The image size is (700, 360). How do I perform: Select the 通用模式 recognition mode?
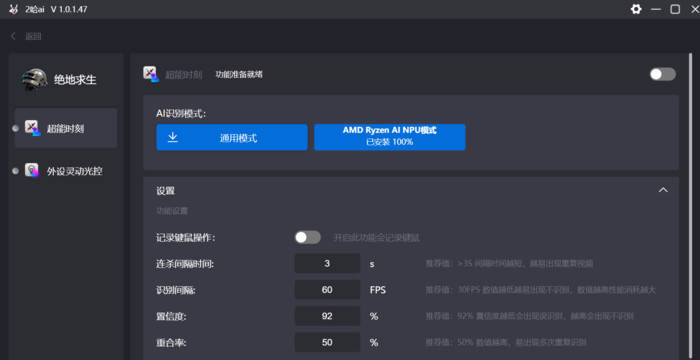(232, 138)
